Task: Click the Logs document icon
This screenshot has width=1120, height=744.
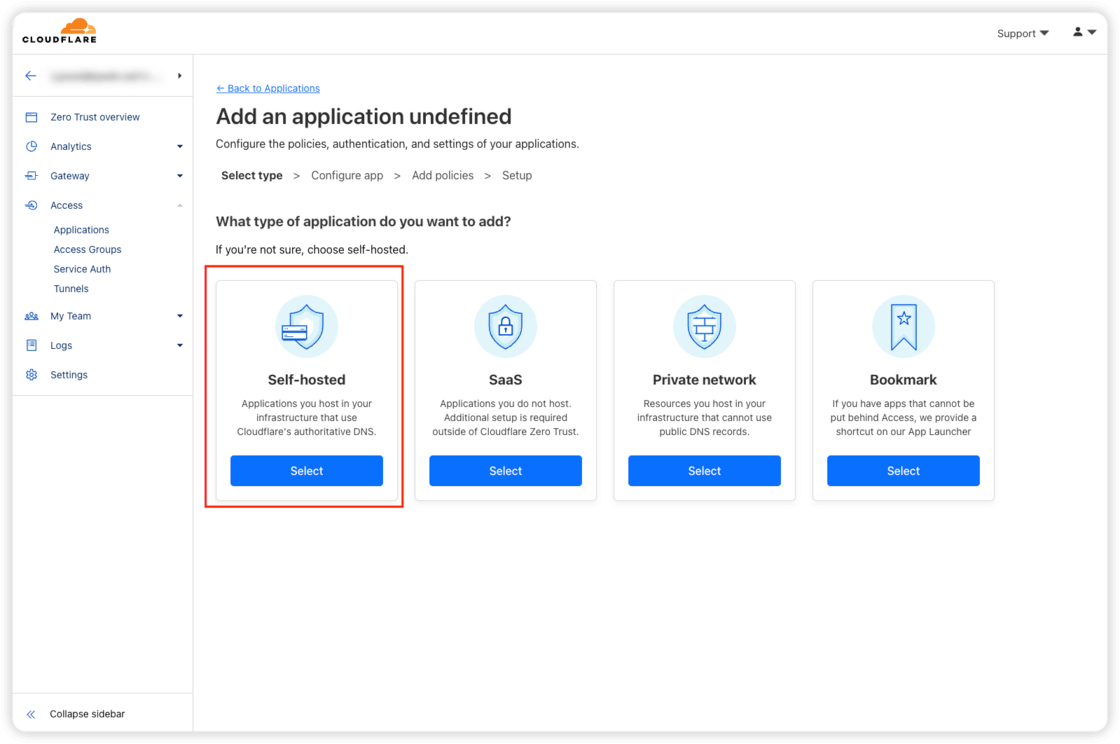Action: [31, 346]
